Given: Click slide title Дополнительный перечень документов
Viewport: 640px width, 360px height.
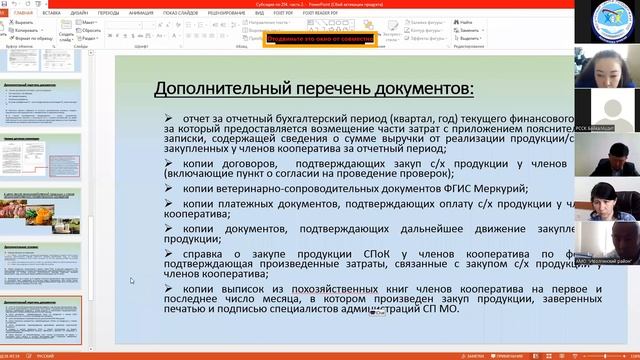Looking at the screenshot, I should [314, 88].
